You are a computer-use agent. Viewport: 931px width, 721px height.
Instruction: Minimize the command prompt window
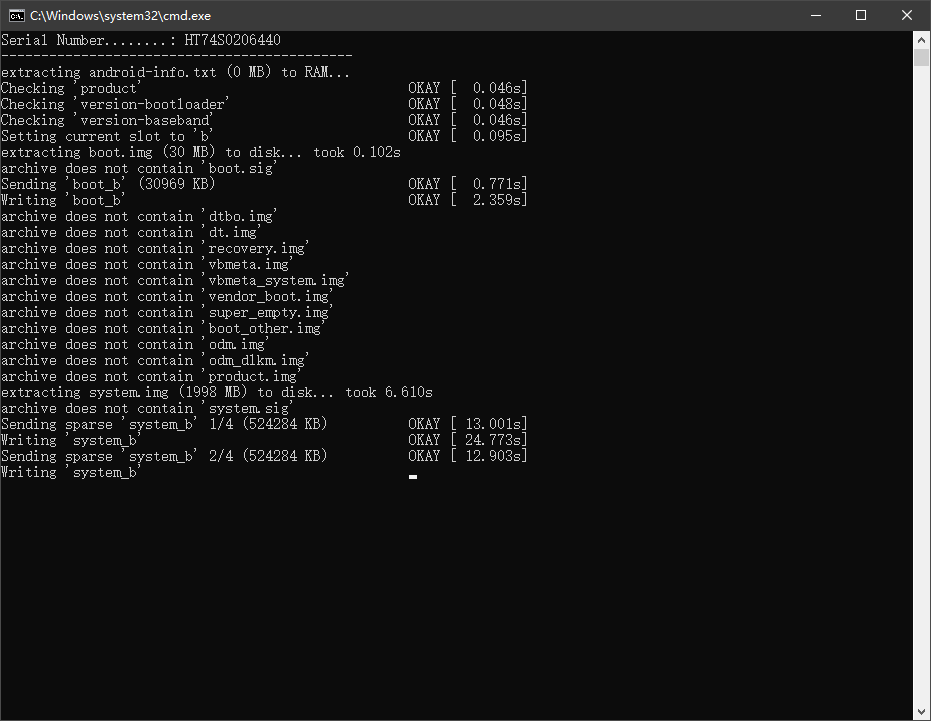tap(815, 15)
